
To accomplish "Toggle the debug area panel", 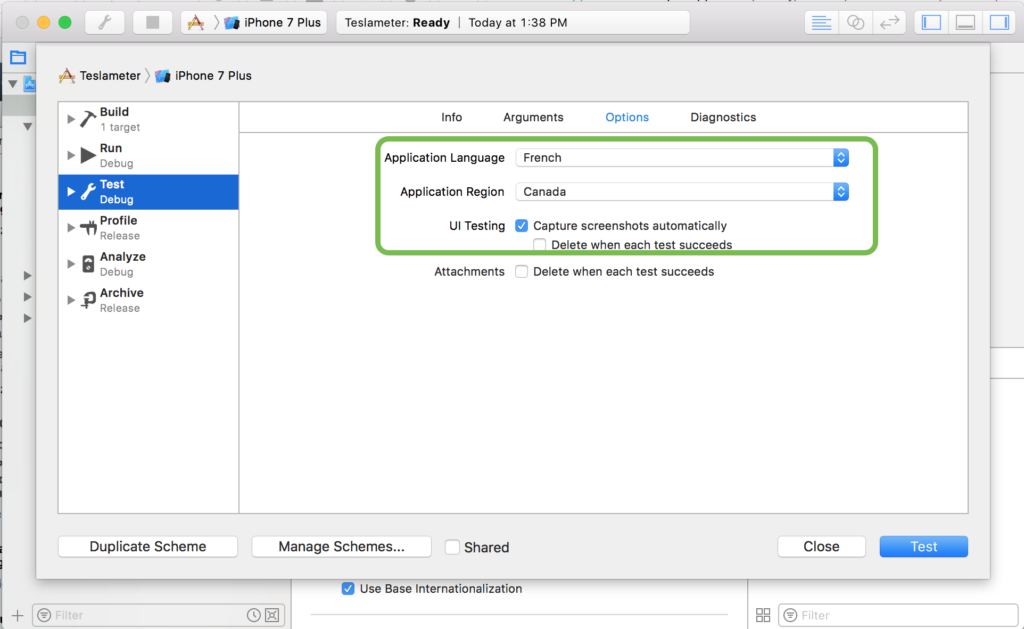I will (x=965, y=23).
